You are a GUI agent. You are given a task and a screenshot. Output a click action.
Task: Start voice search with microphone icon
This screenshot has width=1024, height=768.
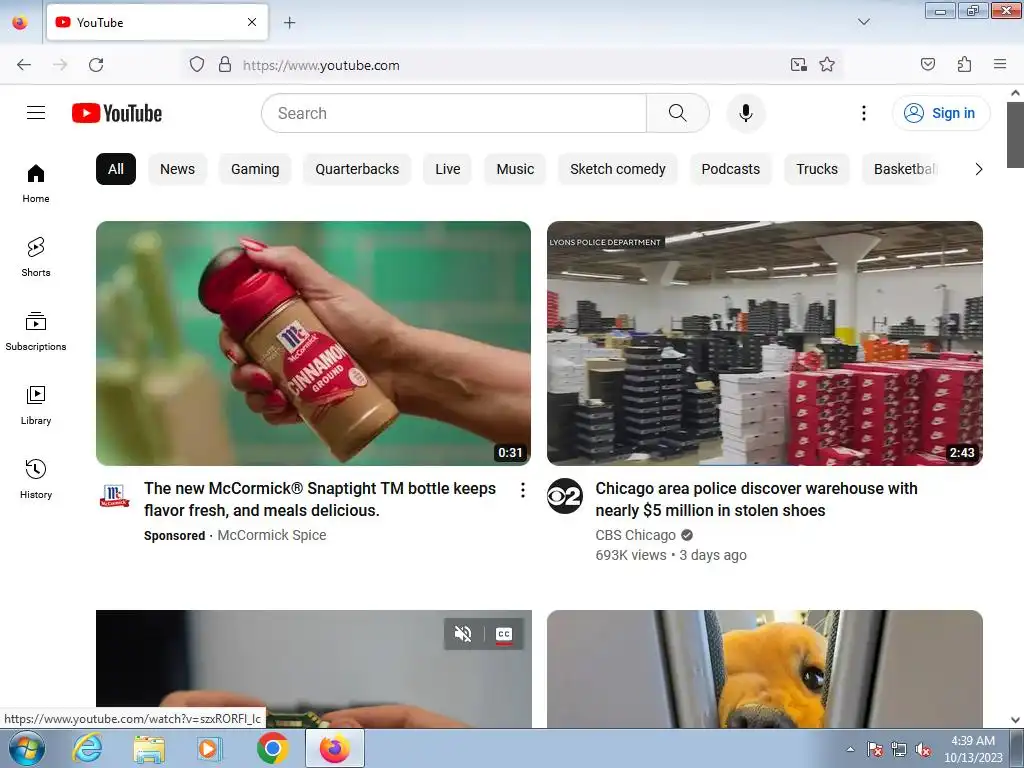745,113
